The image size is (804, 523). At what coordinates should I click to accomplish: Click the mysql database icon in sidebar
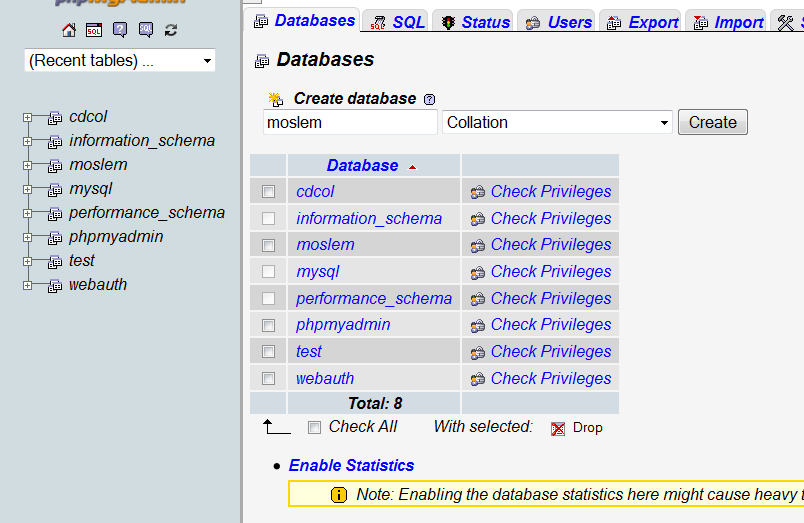55,191
